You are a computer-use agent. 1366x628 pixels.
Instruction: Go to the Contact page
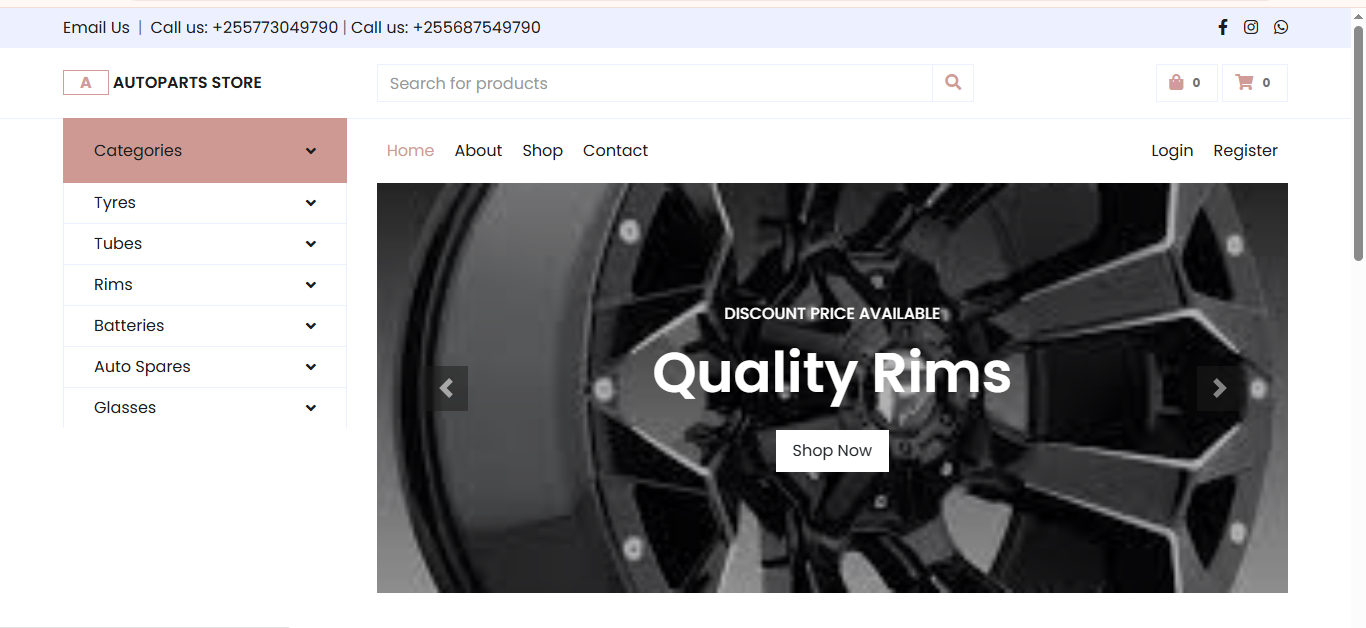coord(615,151)
